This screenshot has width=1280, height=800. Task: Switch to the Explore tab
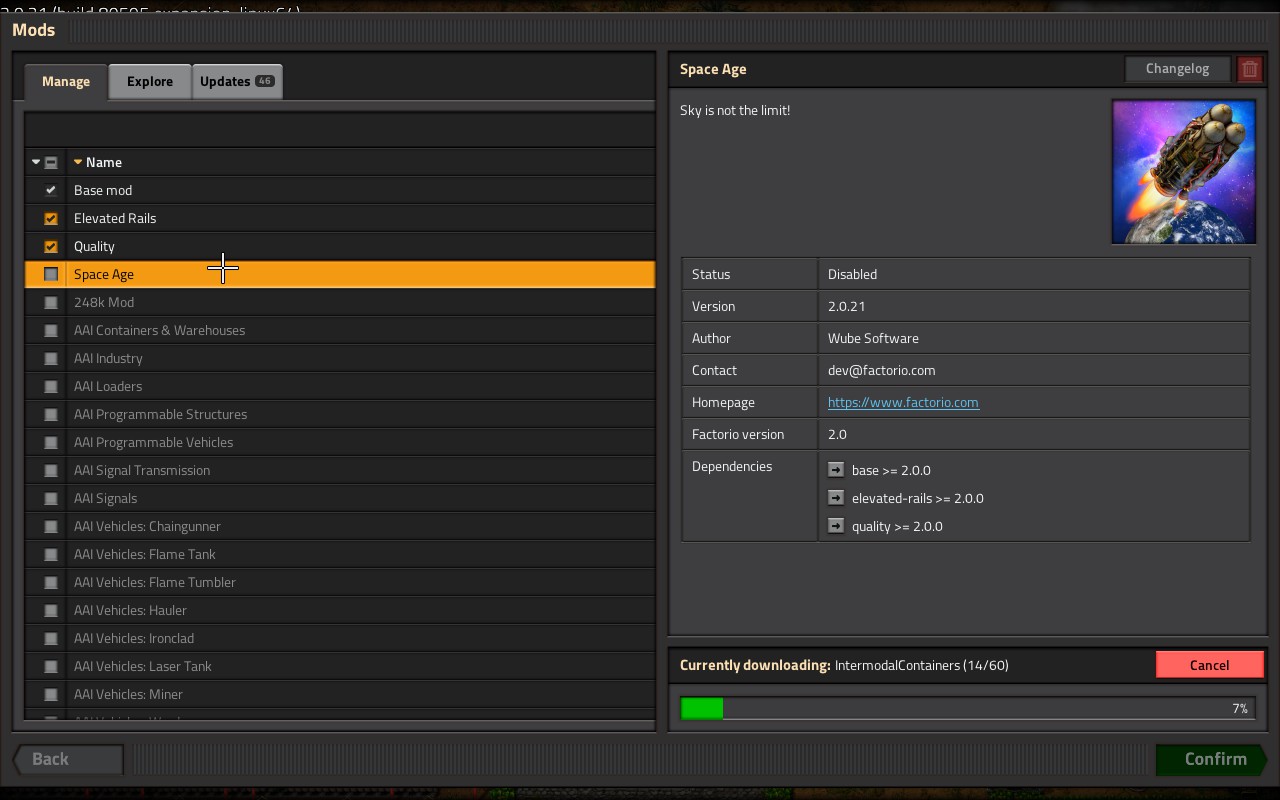pyautogui.click(x=150, y=81)
